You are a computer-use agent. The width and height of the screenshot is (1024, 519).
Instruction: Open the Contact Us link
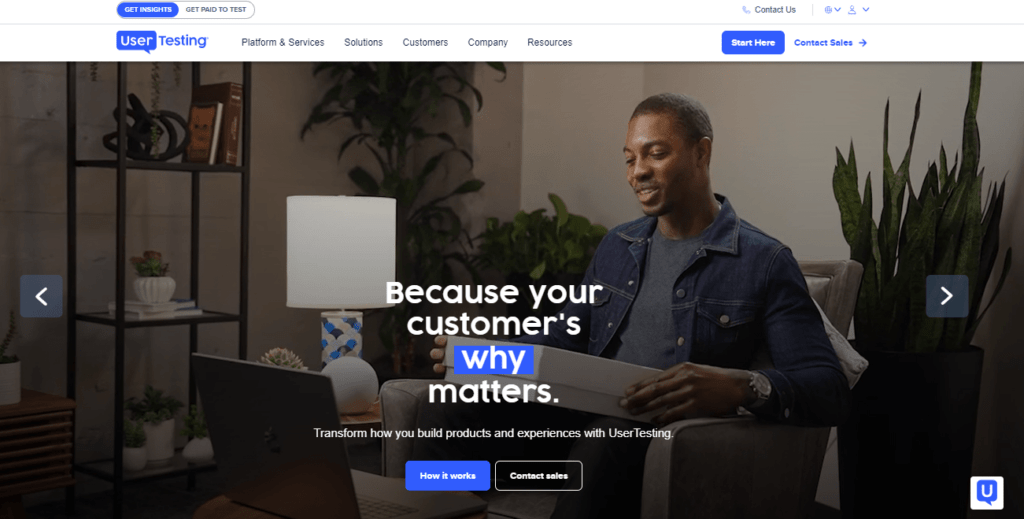pos(775,10)
